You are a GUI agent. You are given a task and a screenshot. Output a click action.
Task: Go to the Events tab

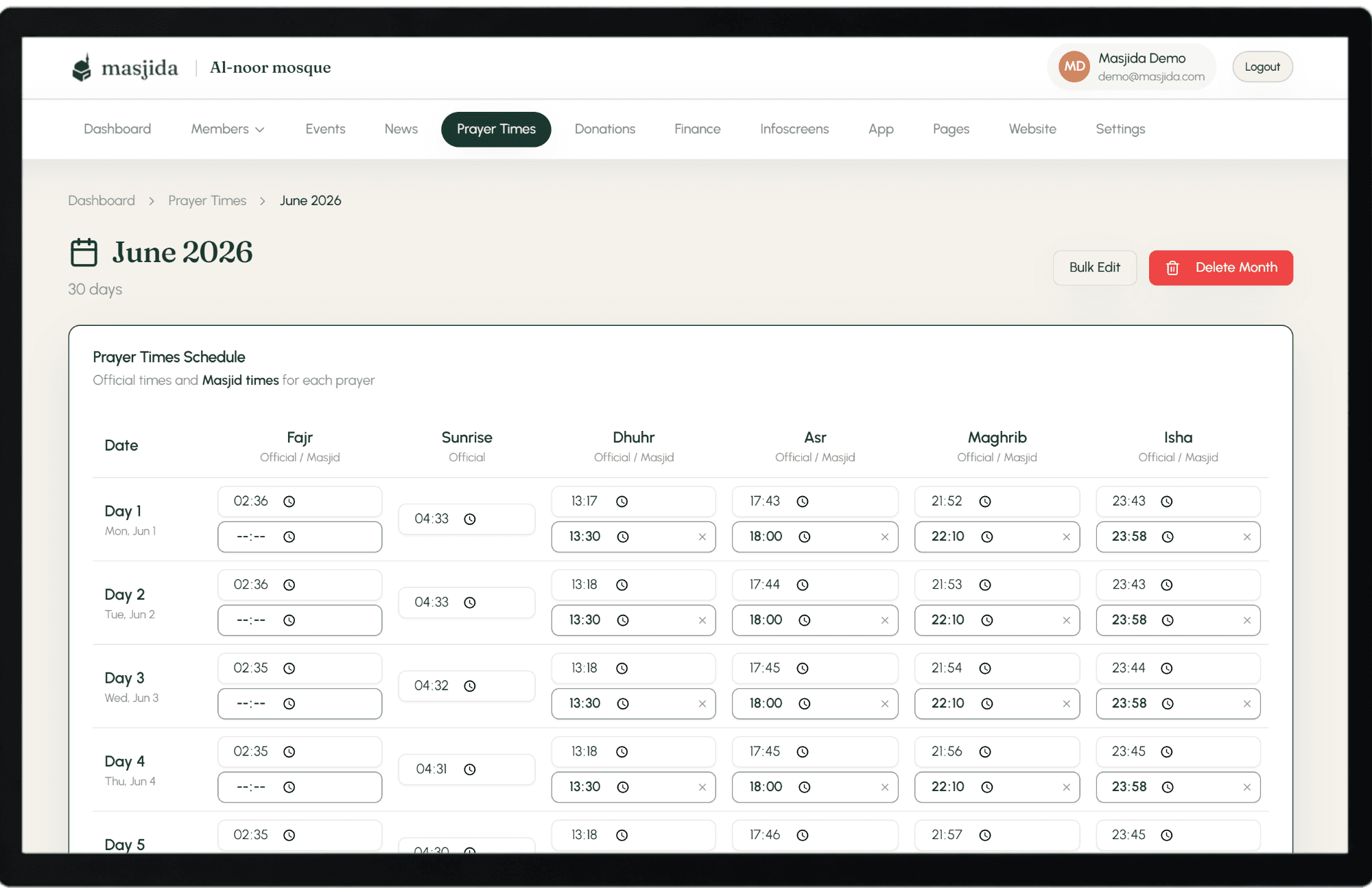325,129
